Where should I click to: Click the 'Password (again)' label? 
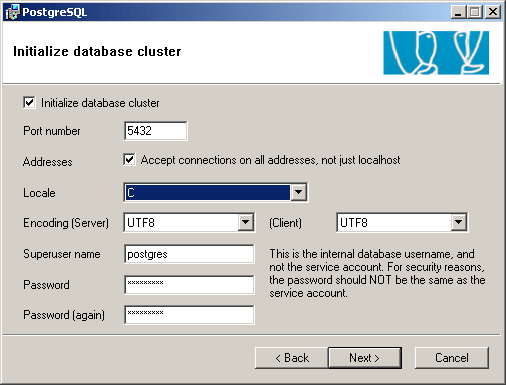pyautogui.click(x=64, y=315)
